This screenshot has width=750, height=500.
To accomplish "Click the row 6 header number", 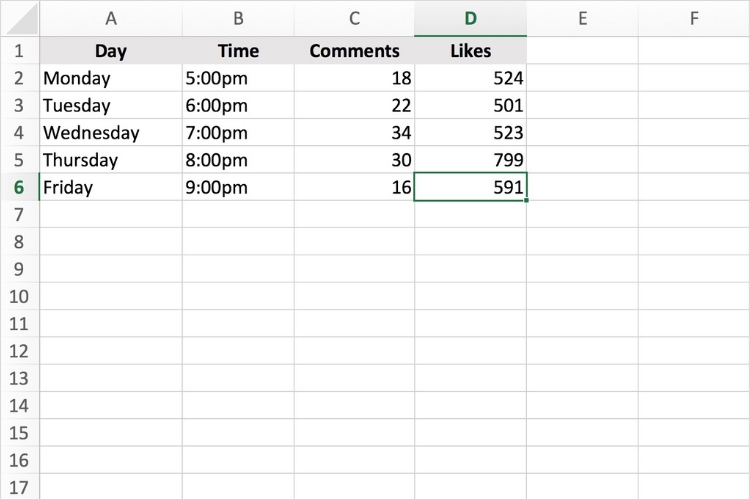I will 19,187.
